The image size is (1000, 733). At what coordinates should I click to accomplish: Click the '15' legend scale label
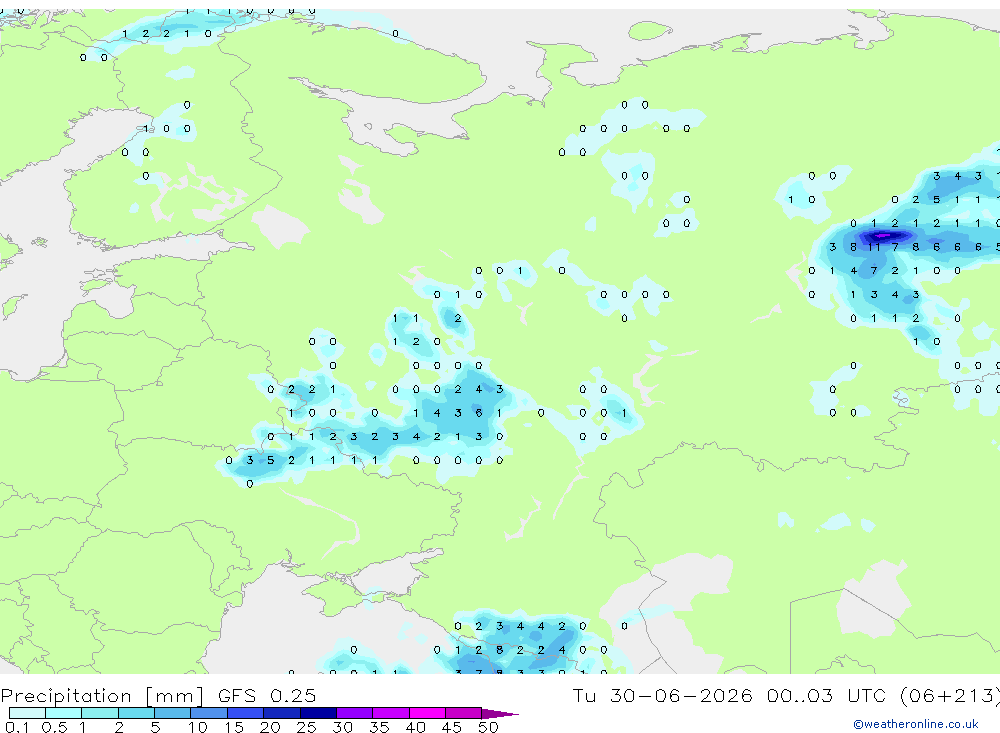(234, 727)
